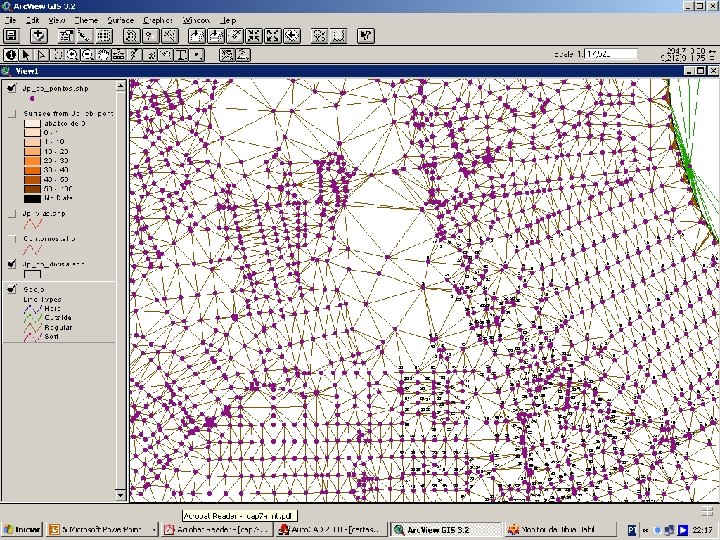
Task: Select the Pointer arrow tool
Action: pyautogui.click(x=27, y=55)
